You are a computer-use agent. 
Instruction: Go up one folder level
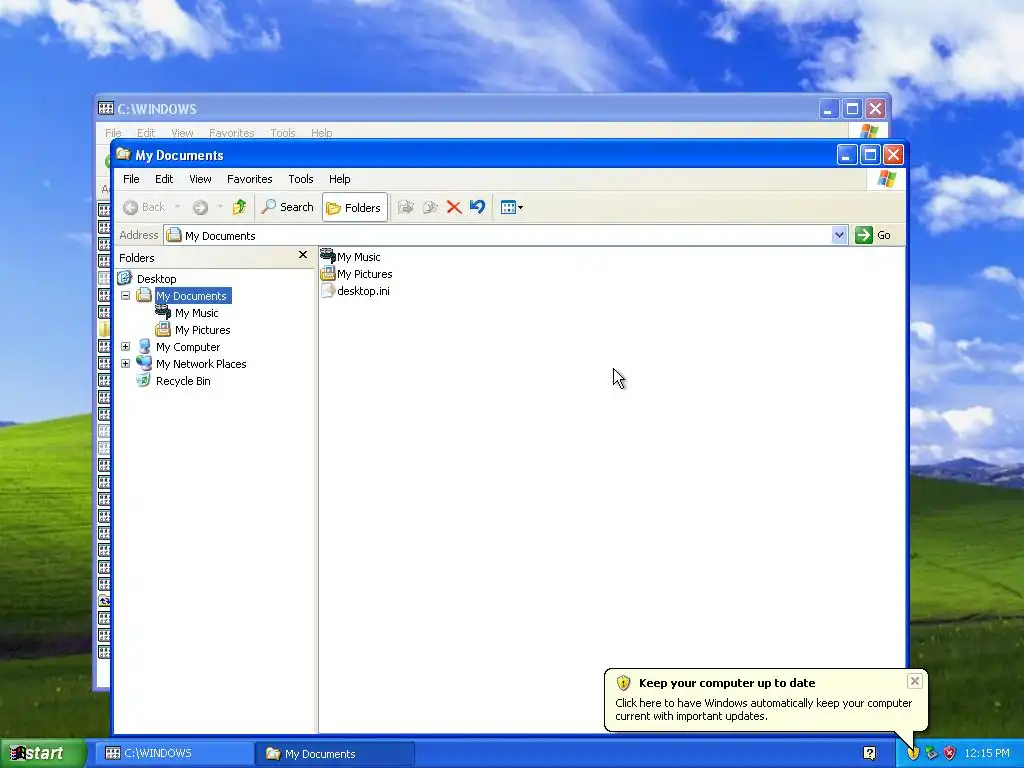(x=239, y=207)
